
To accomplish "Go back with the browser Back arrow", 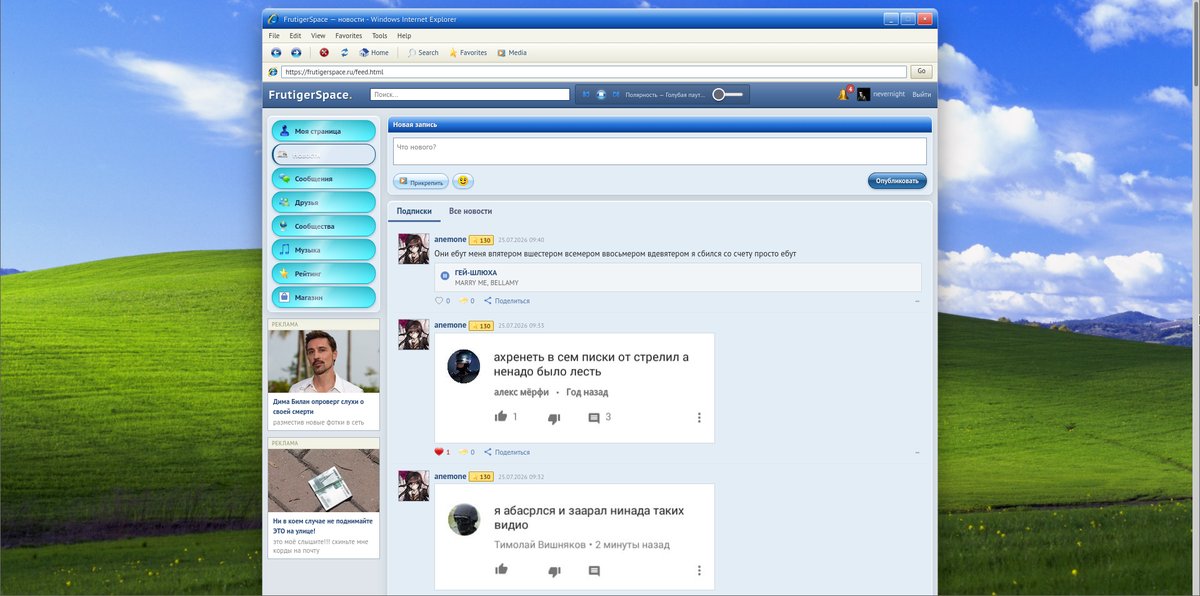I will point(276,52).
